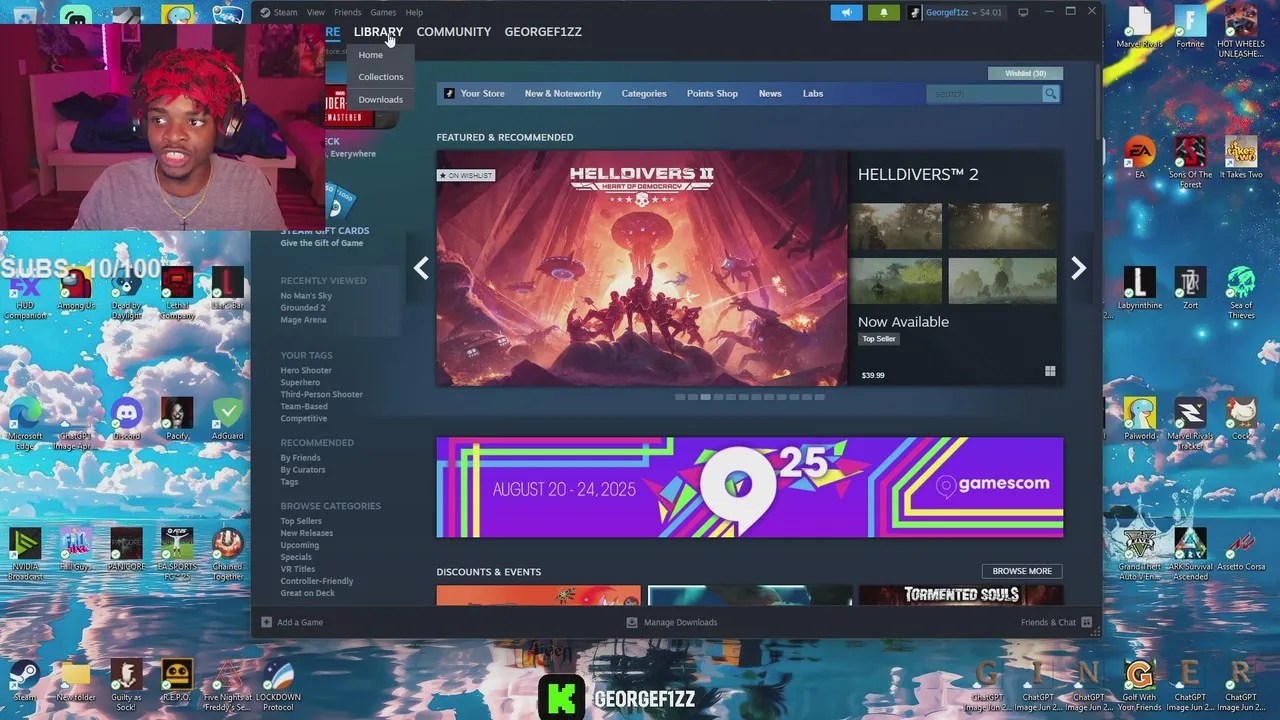Open the Labs link

[x=813, y=94]
